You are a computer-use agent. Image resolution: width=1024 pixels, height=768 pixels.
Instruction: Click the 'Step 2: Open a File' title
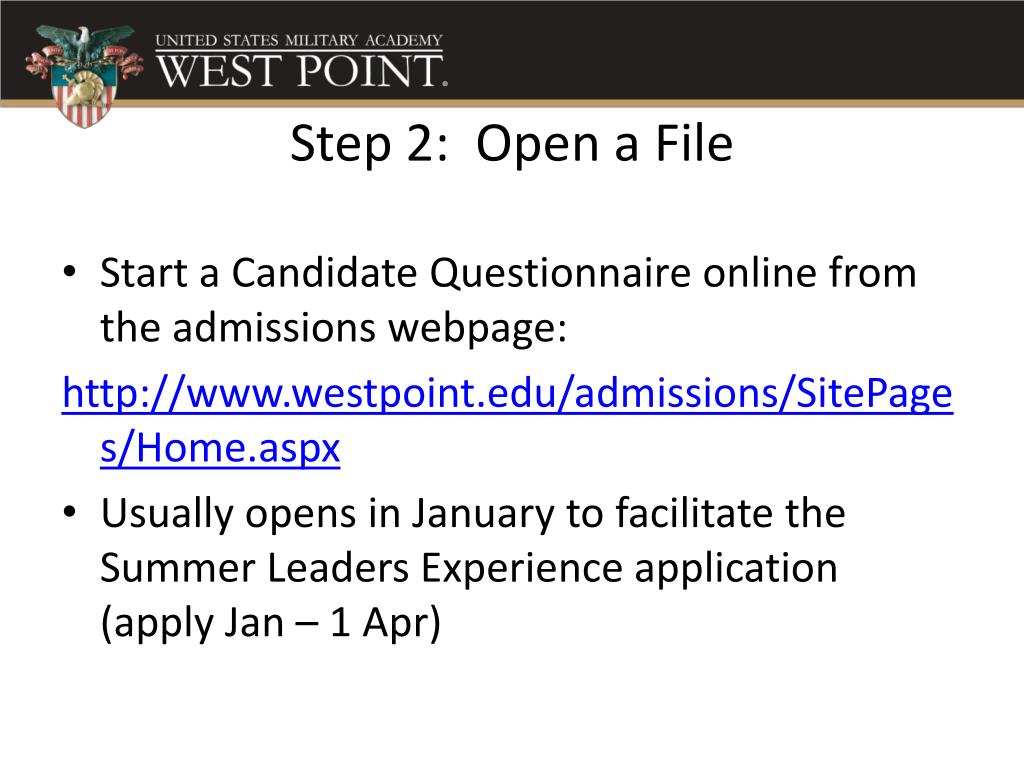coord(511,144)
